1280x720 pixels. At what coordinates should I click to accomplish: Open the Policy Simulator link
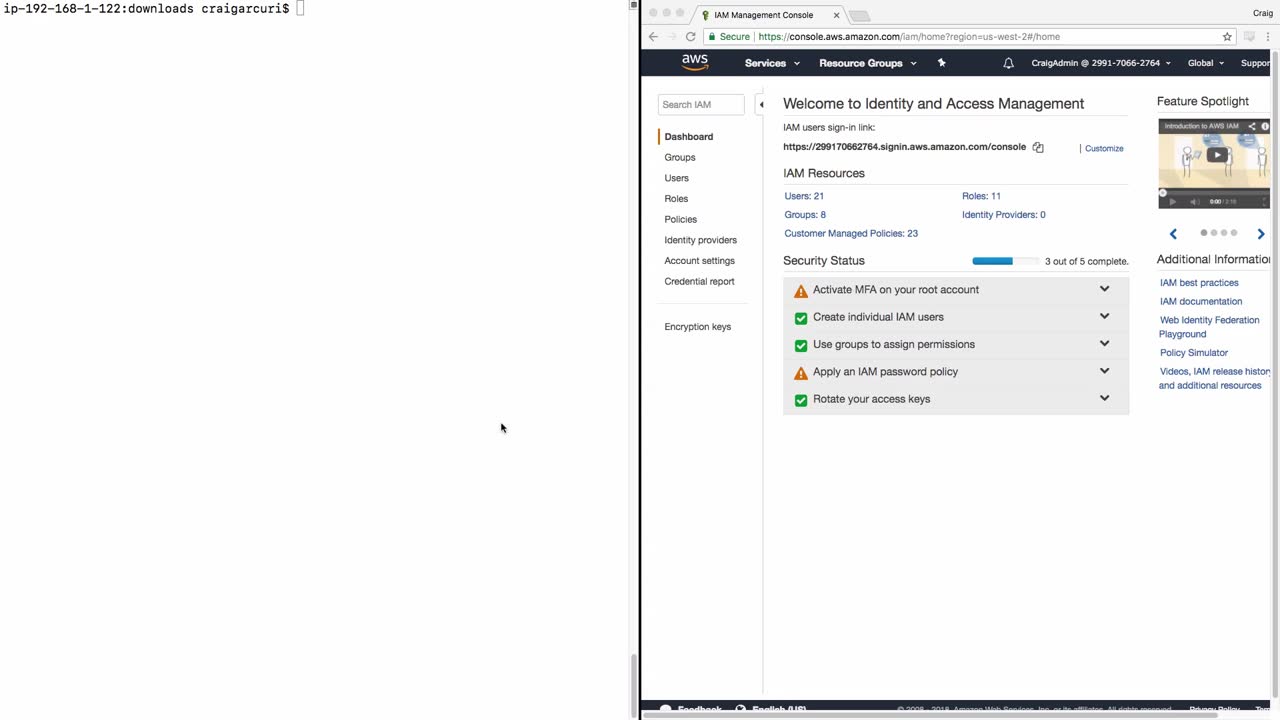[1194, 353]
